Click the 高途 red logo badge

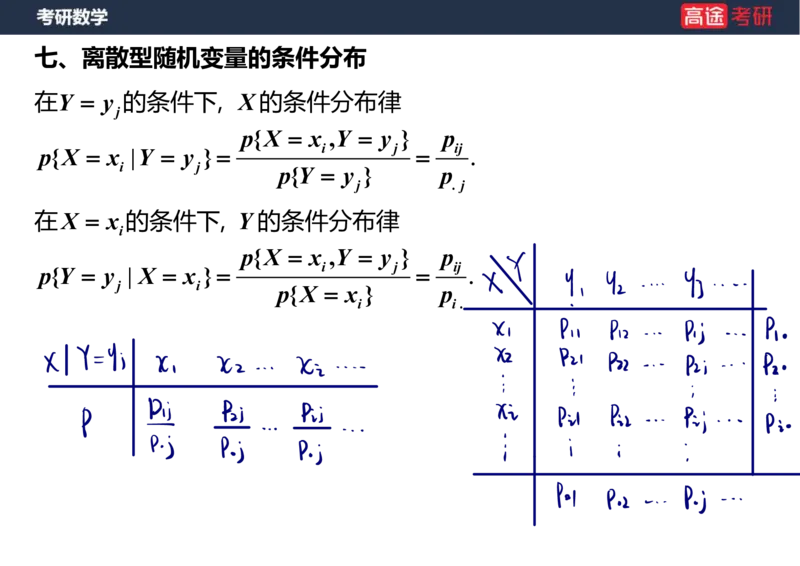coord(703,16)
